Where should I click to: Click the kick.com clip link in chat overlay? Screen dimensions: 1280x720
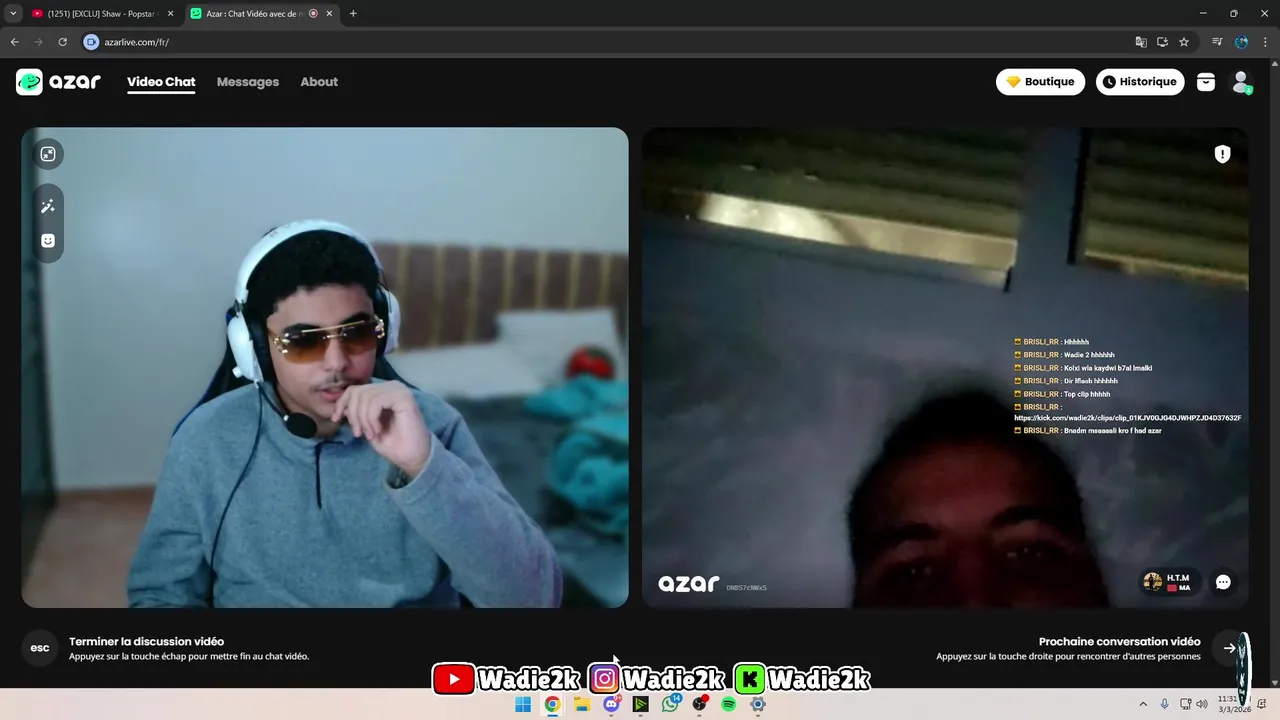click(x=1128, y=418)
